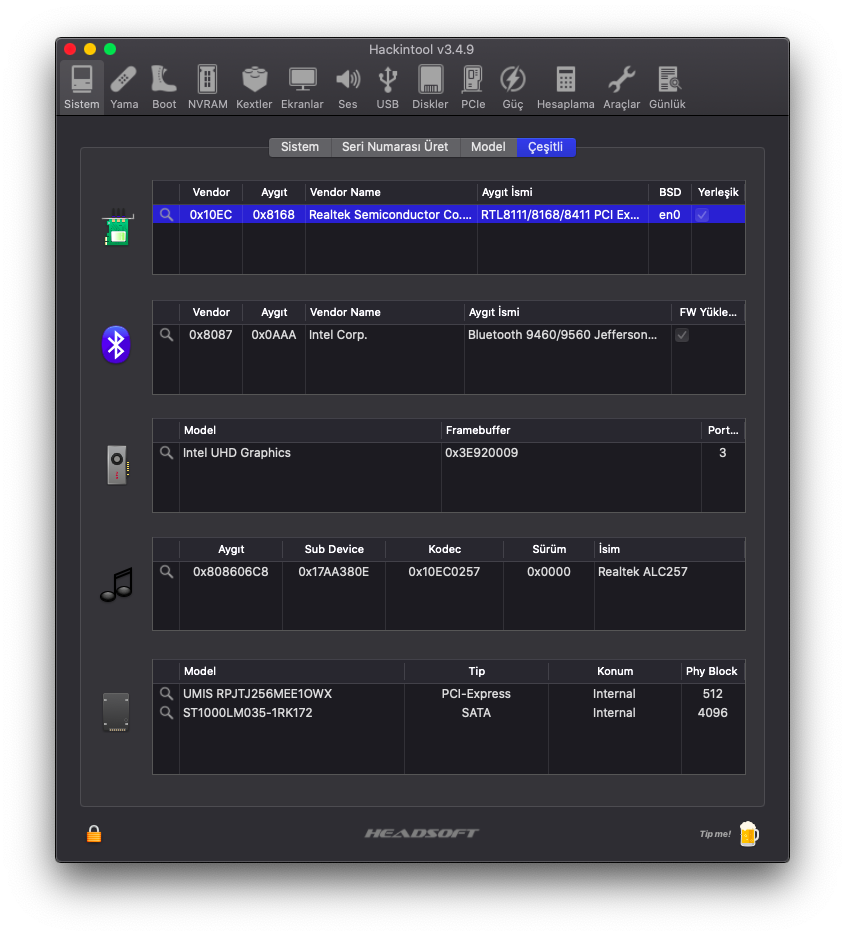This screenshot has height=936, width=845.
Task: Open the Hesaplama calculator section
Action: pyautogui.click(x=565, y=88)
